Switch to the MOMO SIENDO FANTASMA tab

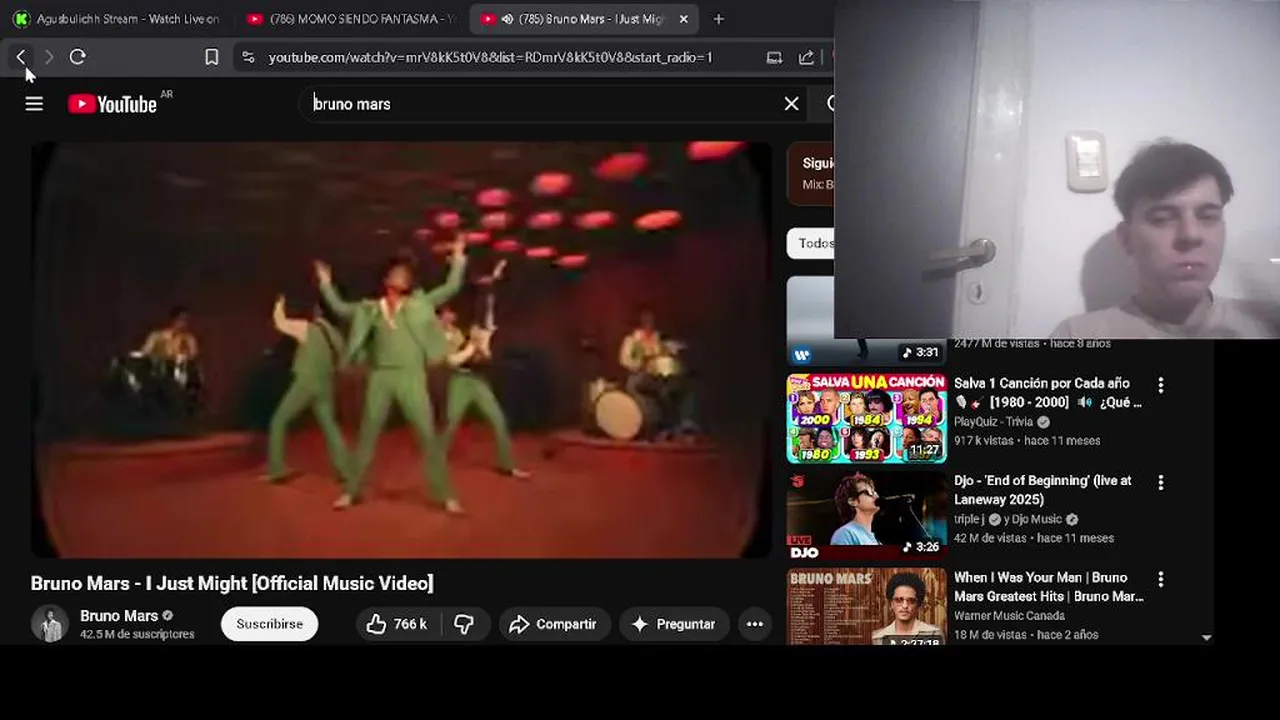click(350, 19)
